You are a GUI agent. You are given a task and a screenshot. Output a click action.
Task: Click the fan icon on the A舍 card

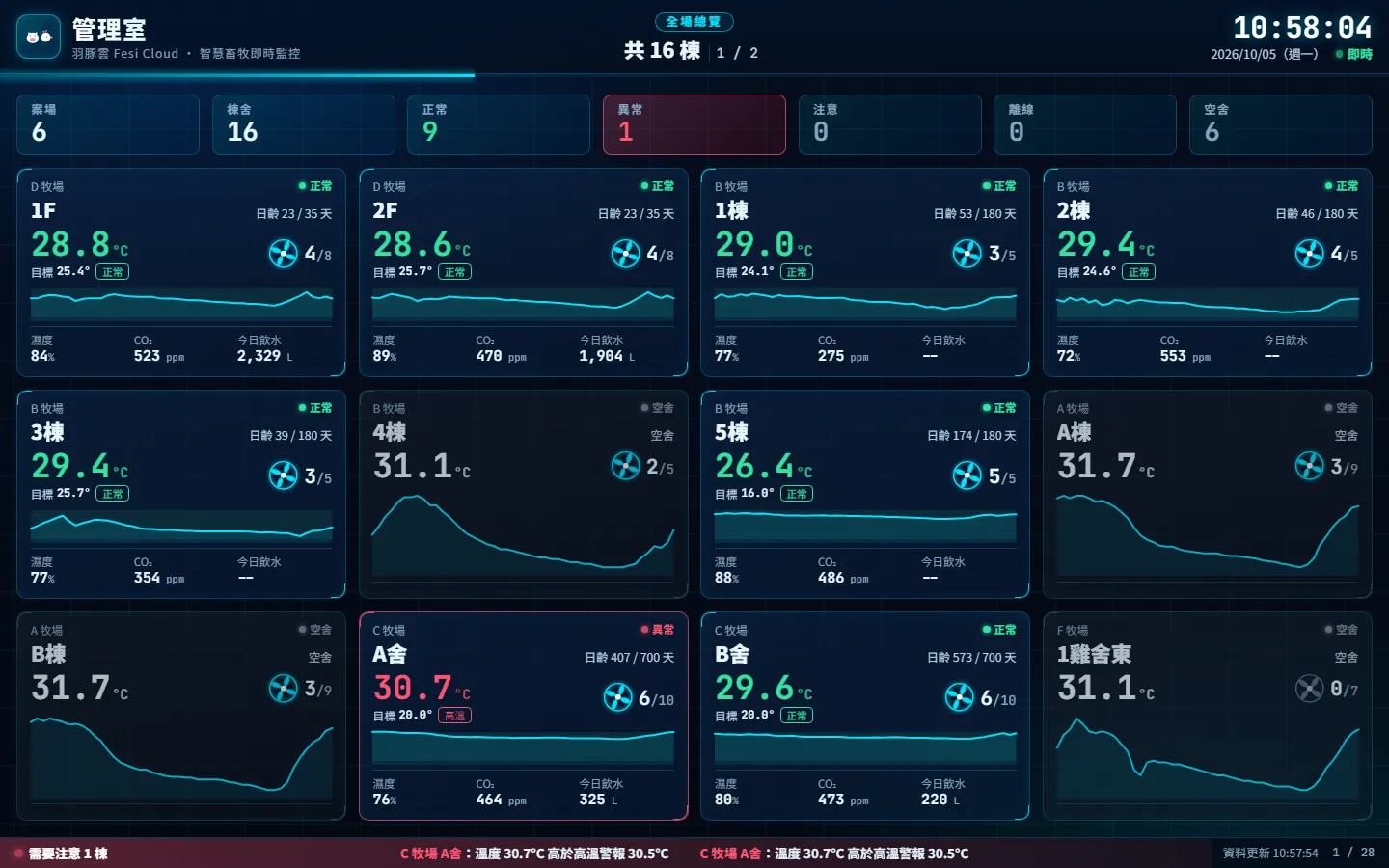(x=617, y=697)
